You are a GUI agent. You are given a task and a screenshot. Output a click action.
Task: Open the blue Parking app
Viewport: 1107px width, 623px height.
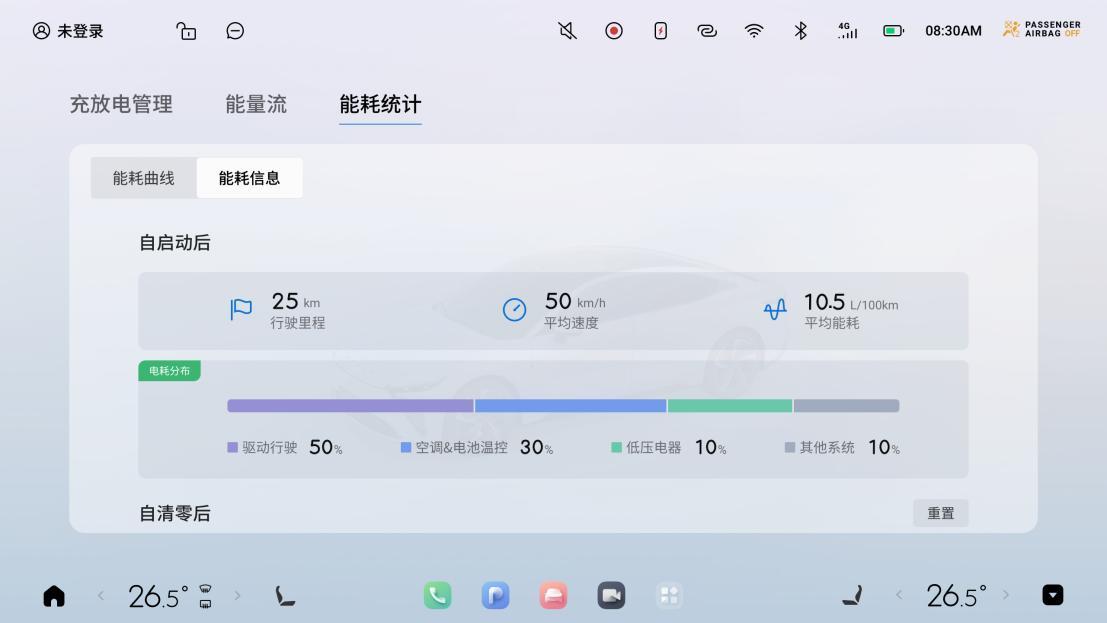(x=495, y=596)
